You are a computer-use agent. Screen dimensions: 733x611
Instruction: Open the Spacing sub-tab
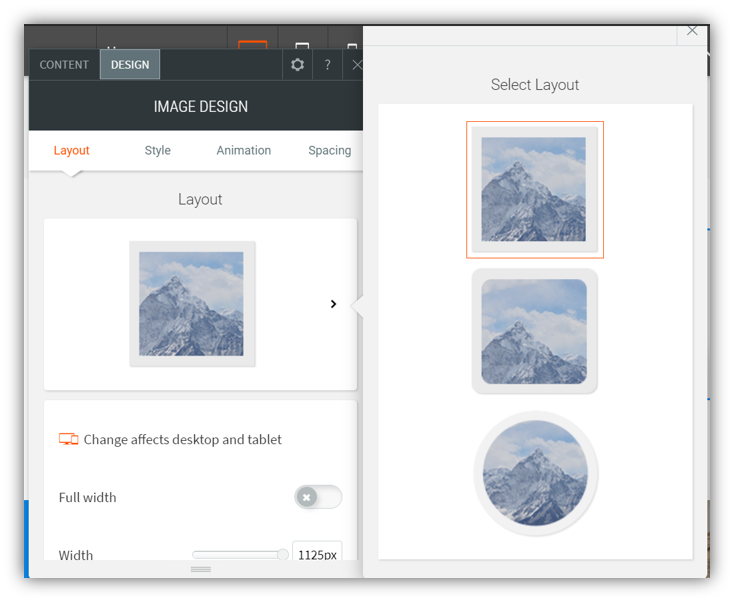tap(329, 151)
